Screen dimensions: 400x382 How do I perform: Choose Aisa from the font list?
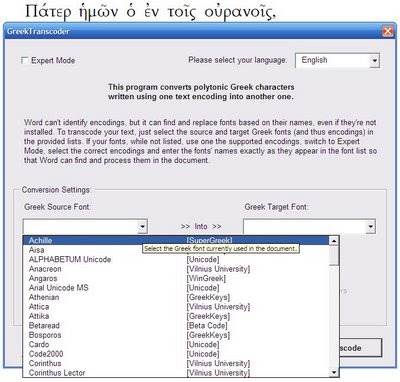[x=176, y=250]
